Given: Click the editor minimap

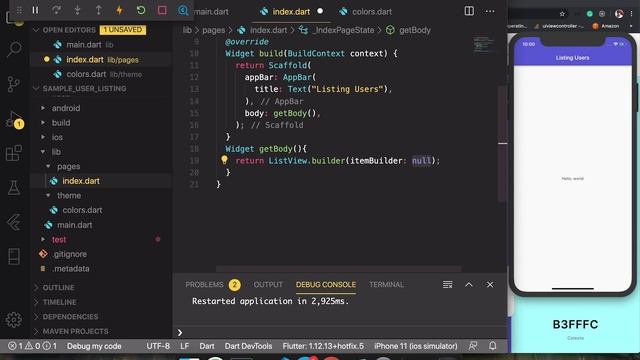Looking at the screenshot, I should tap(483, 44).
